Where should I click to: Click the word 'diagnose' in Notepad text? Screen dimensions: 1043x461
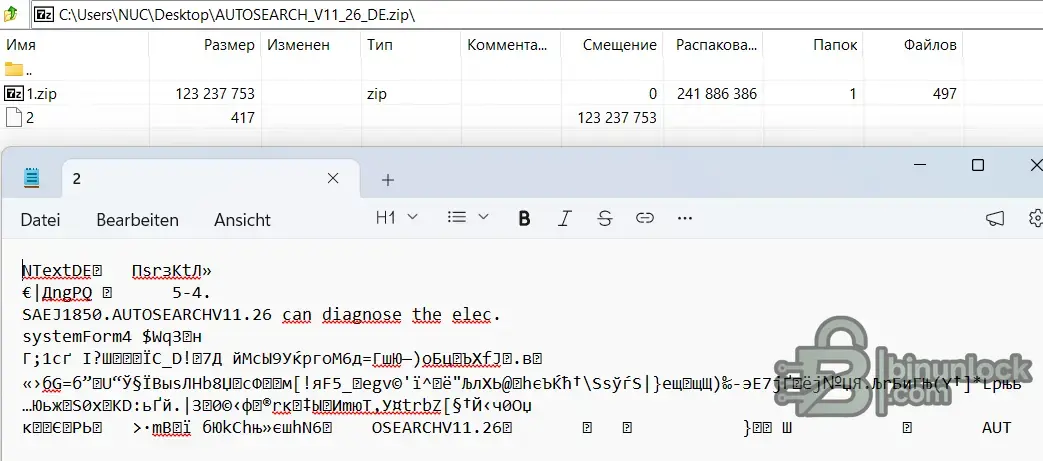pos(362,314)
